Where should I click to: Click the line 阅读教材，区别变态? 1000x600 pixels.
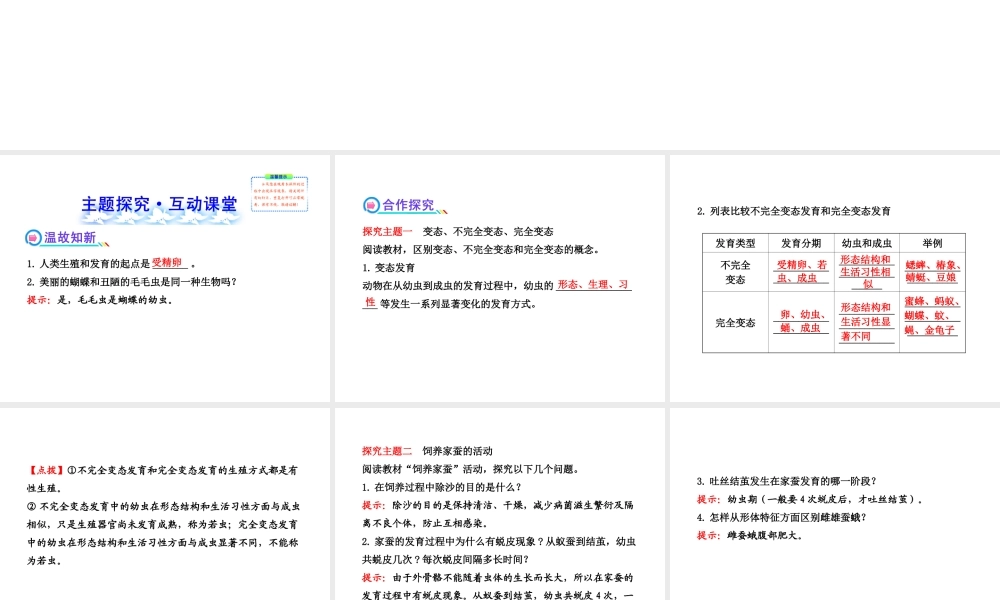[482, 249]
